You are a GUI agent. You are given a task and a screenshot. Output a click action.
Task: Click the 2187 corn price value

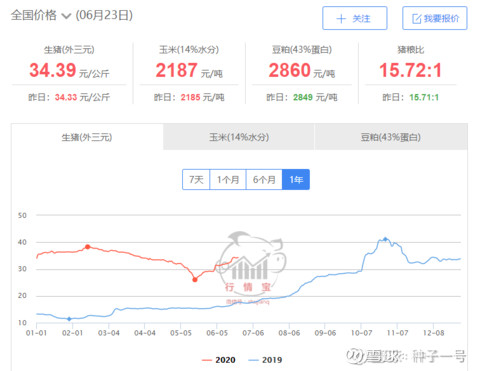coord(176,70)
